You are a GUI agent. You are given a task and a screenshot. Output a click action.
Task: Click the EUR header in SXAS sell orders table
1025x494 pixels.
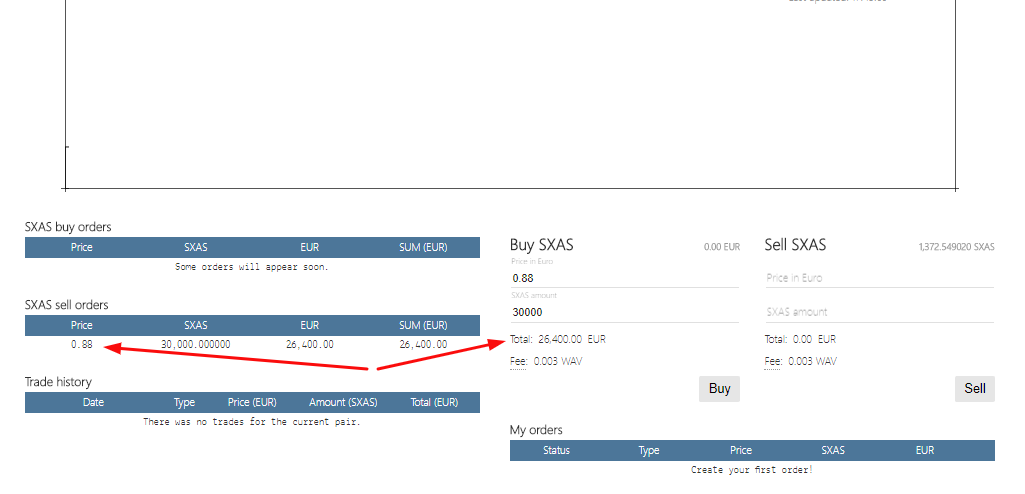point(309,325)
